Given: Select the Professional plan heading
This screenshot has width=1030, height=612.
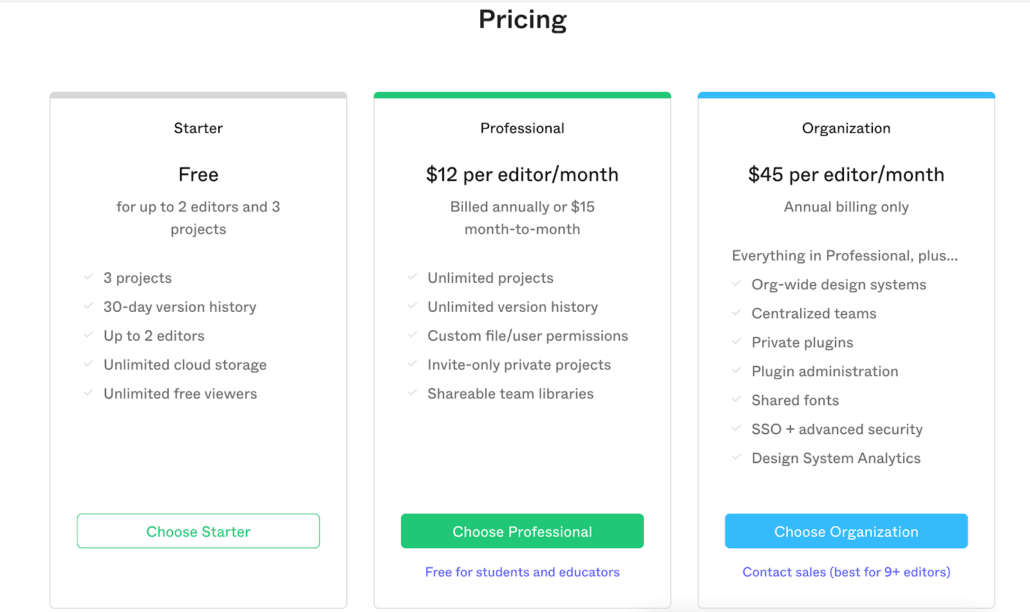Looking at the screenshot, I should click(x=522, y=128).
